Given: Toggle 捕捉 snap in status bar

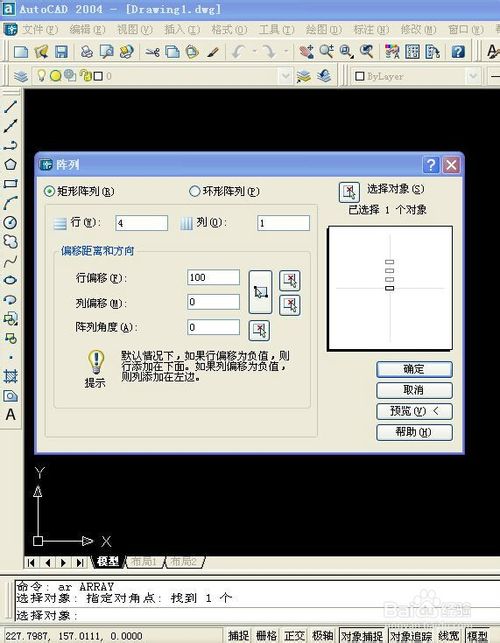Looking at the screenshot, I should 238,636.
